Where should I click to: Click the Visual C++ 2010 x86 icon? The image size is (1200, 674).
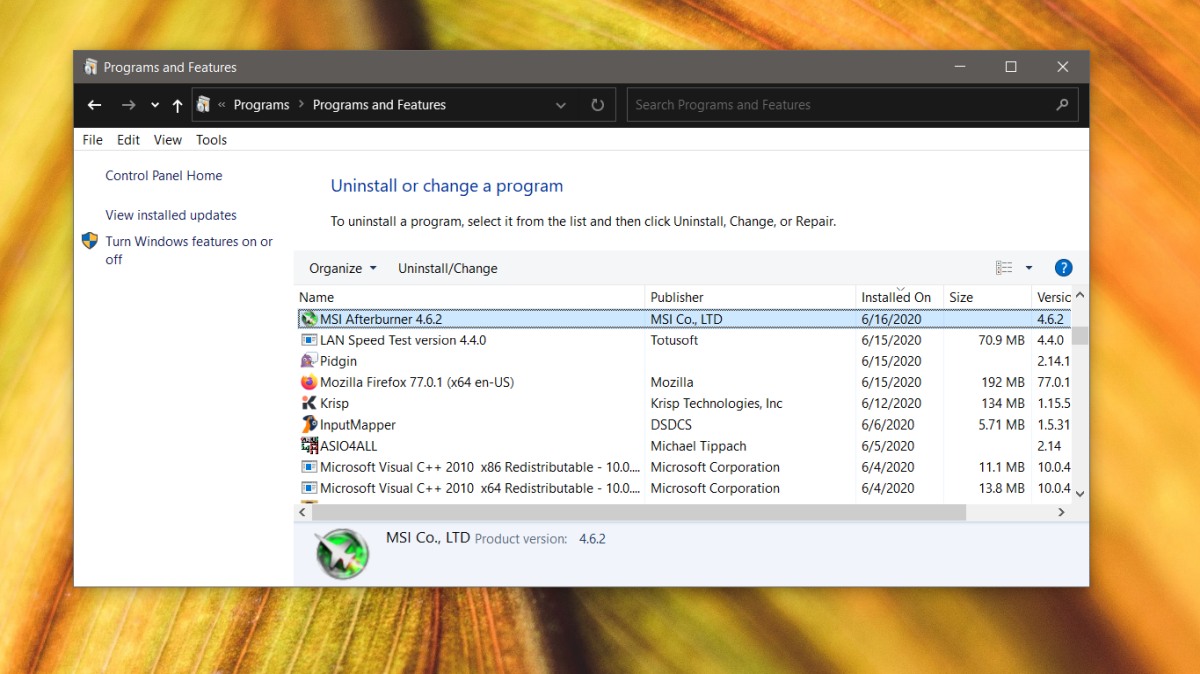click(x=309, y=467)
